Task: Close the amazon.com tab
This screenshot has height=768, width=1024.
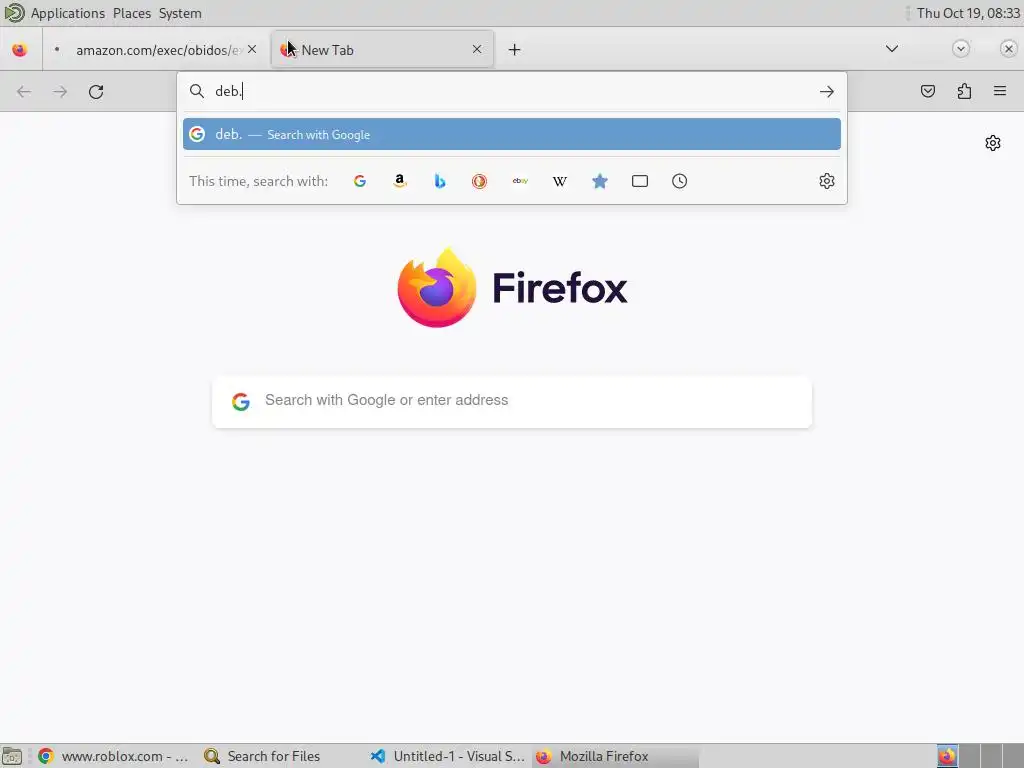Action: click(x=252, y=49)
